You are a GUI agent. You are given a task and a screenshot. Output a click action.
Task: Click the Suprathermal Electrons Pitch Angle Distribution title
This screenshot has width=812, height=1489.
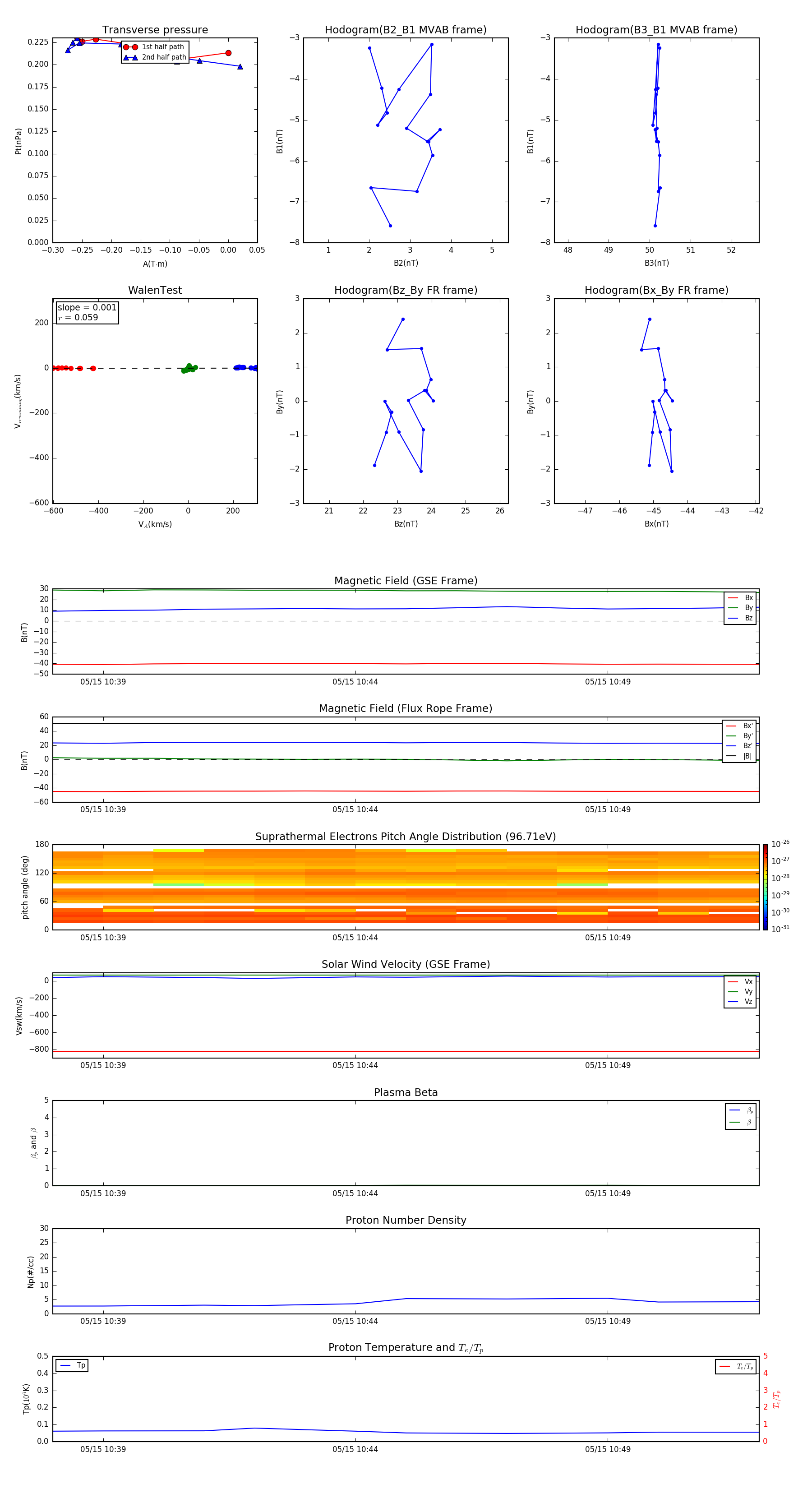click(x=406, y=837)
